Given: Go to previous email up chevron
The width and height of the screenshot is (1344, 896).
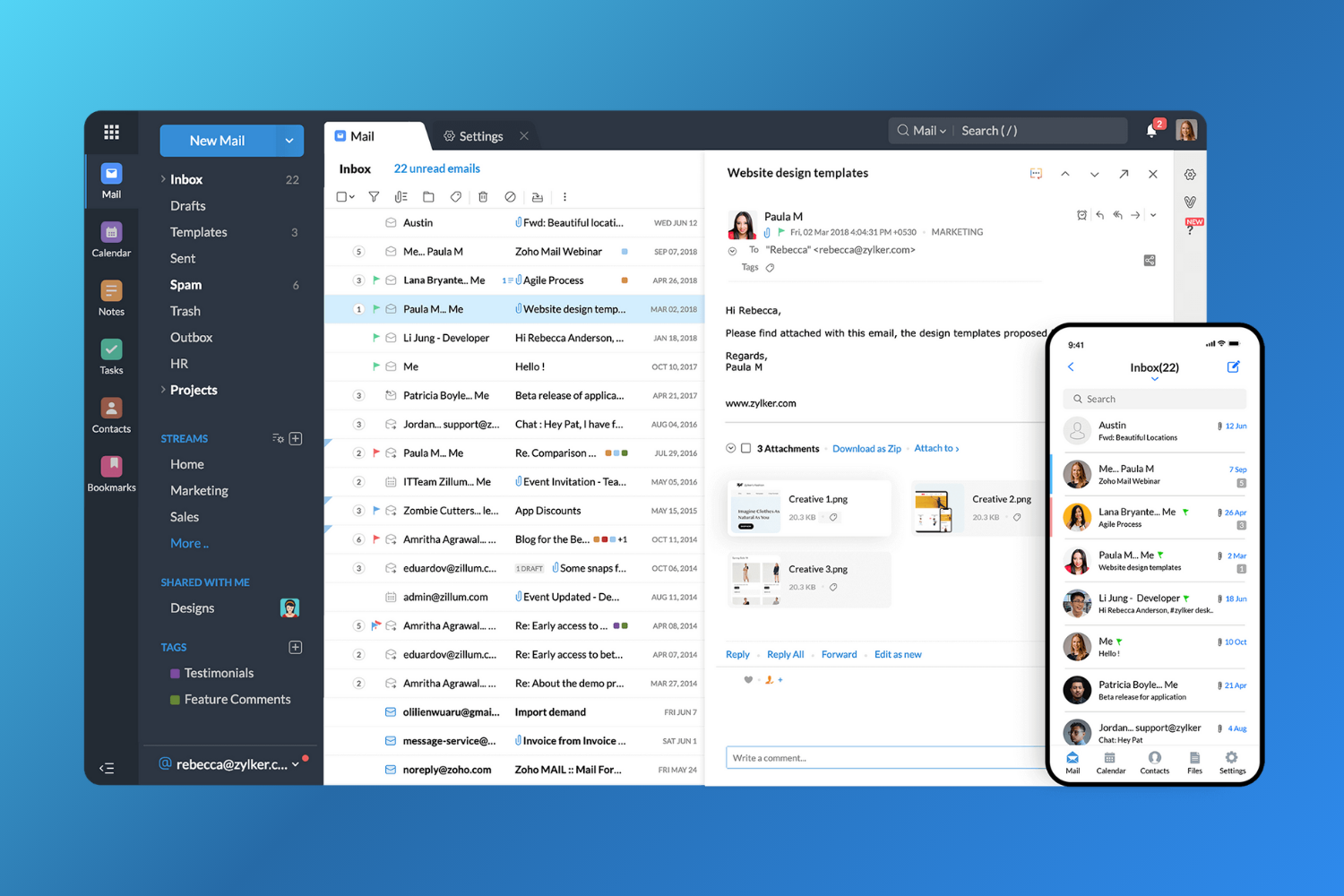Looking at the screenshot, I should point(1065,174).
